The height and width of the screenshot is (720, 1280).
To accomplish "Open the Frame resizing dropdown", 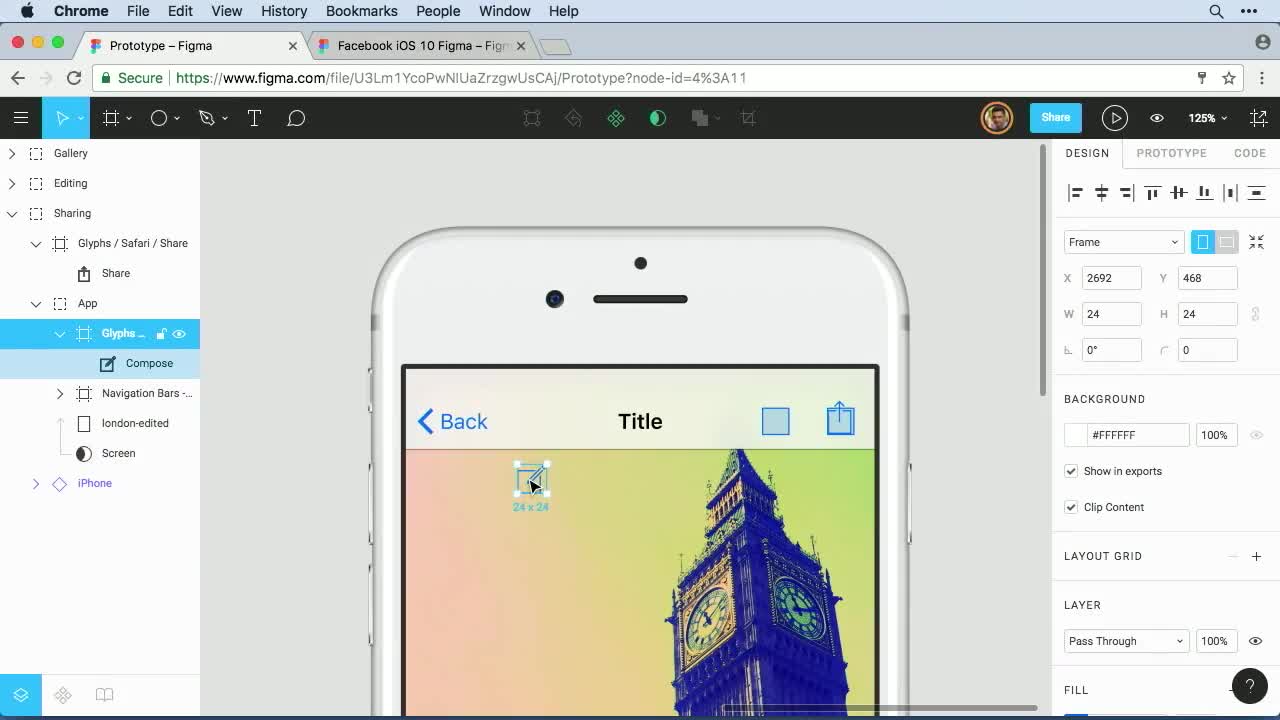I will pyautogui.click(x=1123, y=241).
